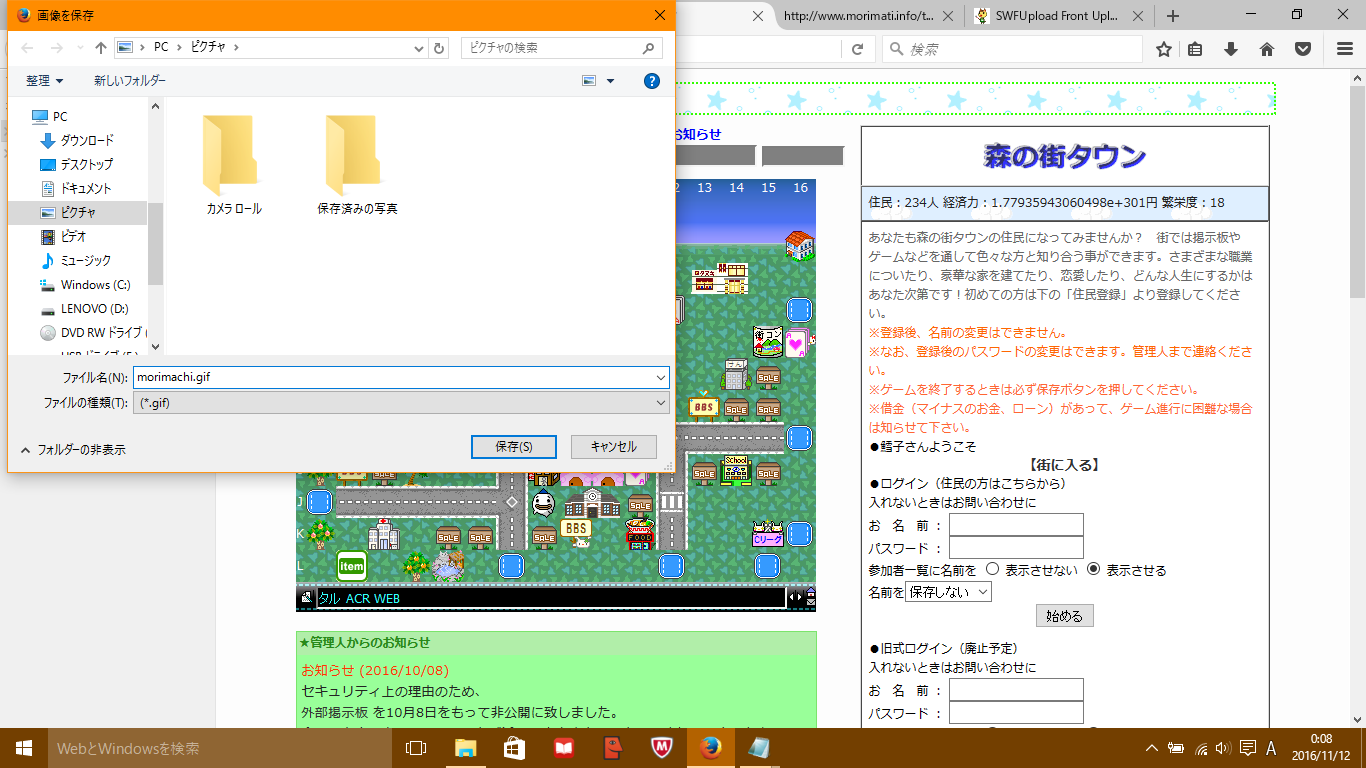This screenshot has width=1366, height=768.
Task: Open the Firefox hamburger menu
Action: pos(1345,49)
